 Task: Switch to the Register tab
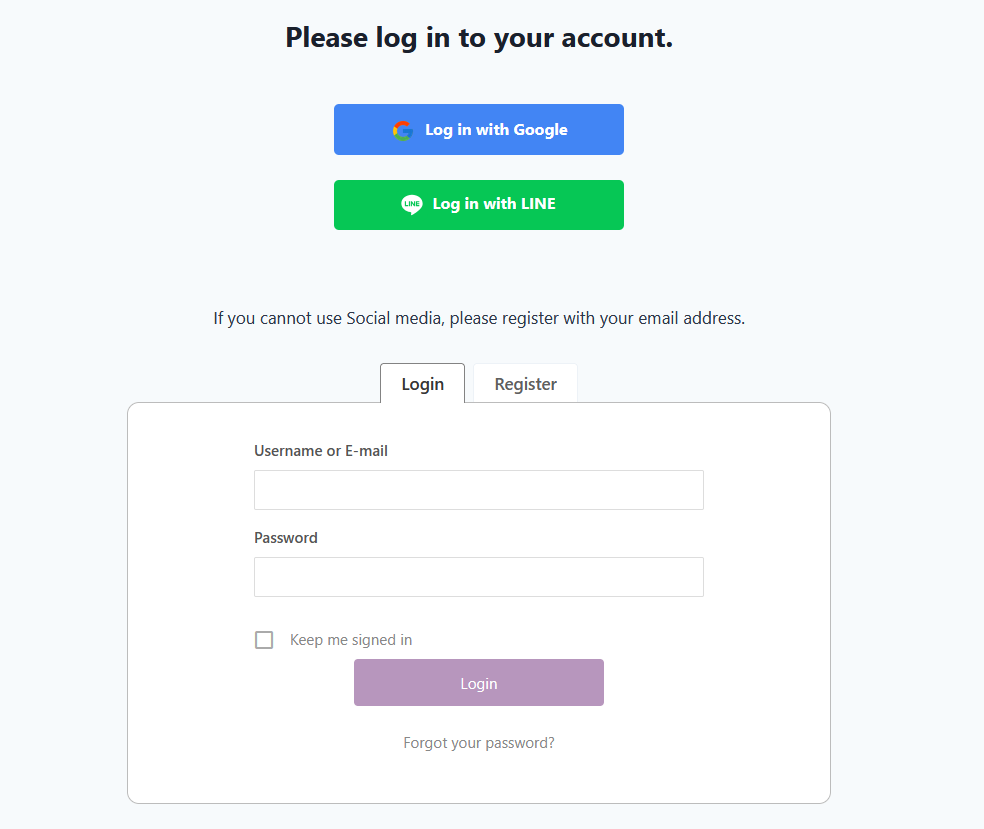point(525,384)
